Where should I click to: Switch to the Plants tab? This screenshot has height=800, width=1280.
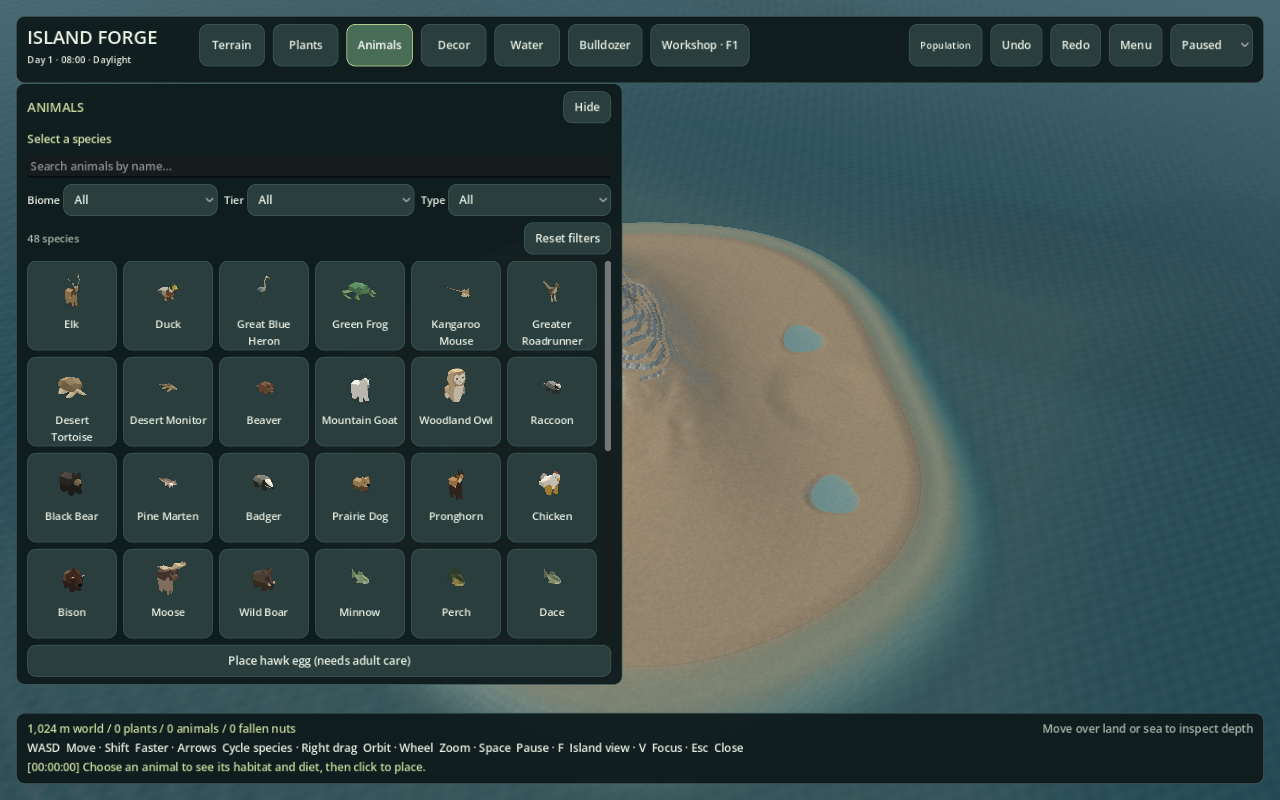tap(306, 45)
